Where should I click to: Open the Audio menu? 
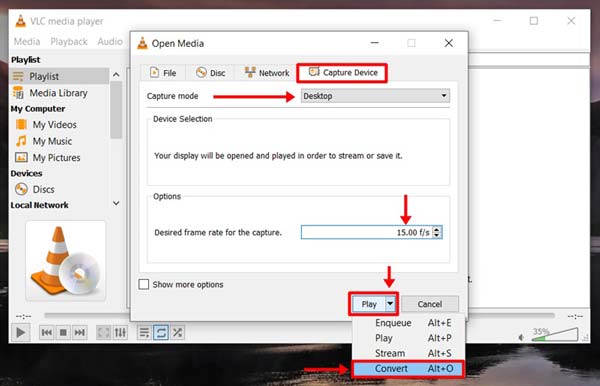point(110,41)
